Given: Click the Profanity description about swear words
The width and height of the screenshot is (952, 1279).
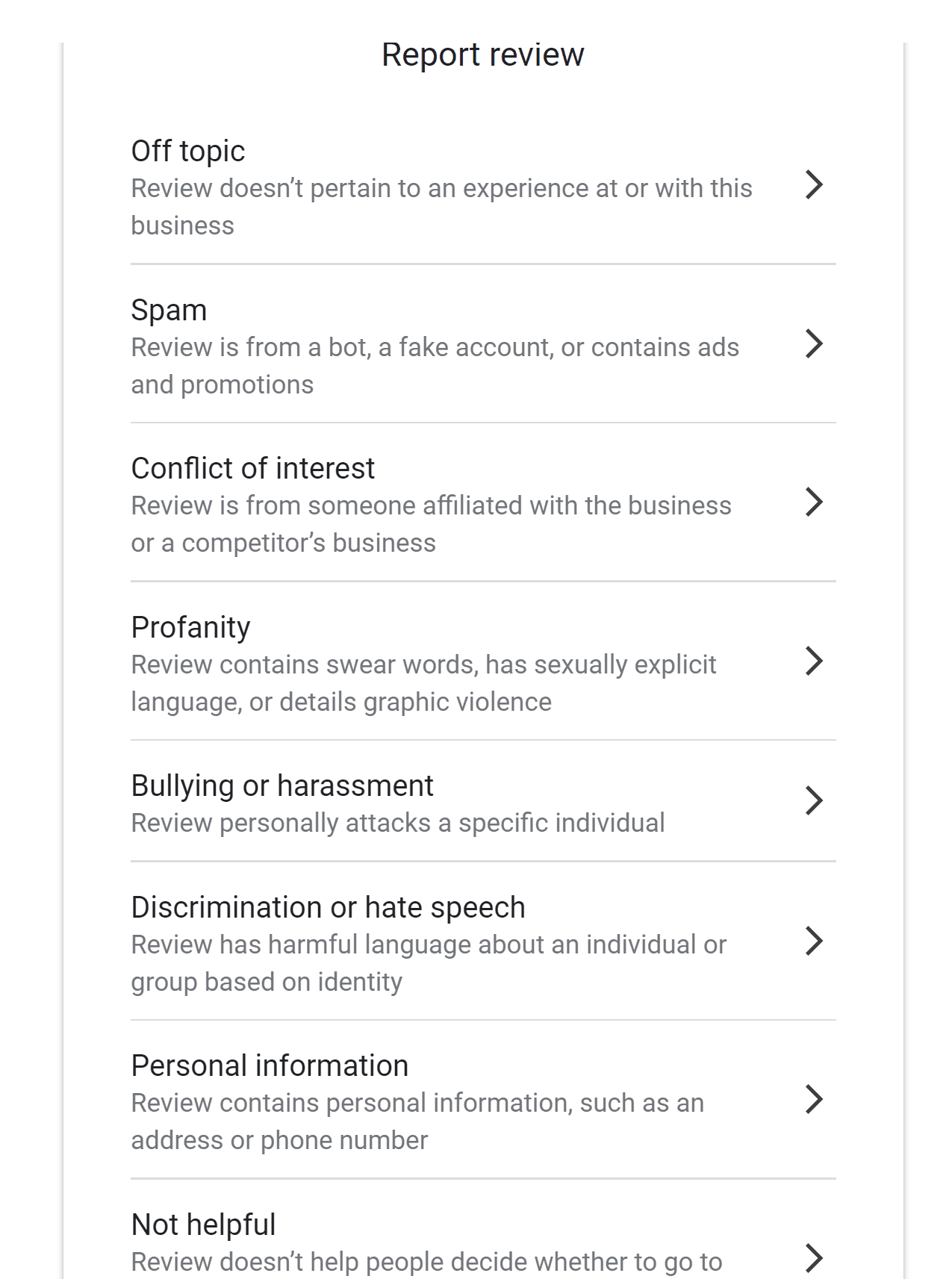Looking at the screenshot, I should coord(423,683).
